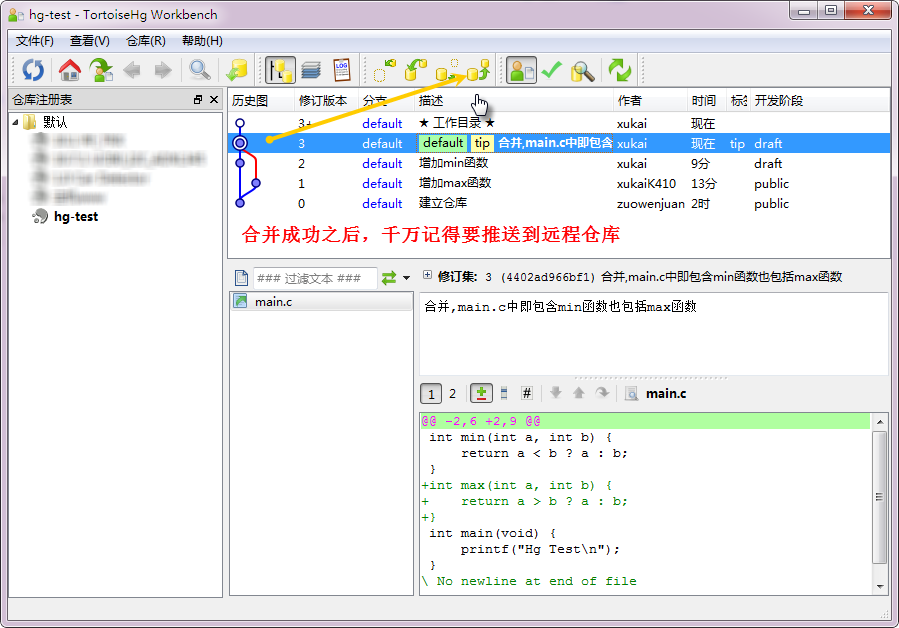Click the diff hunk header line

[x=645, y=421]
